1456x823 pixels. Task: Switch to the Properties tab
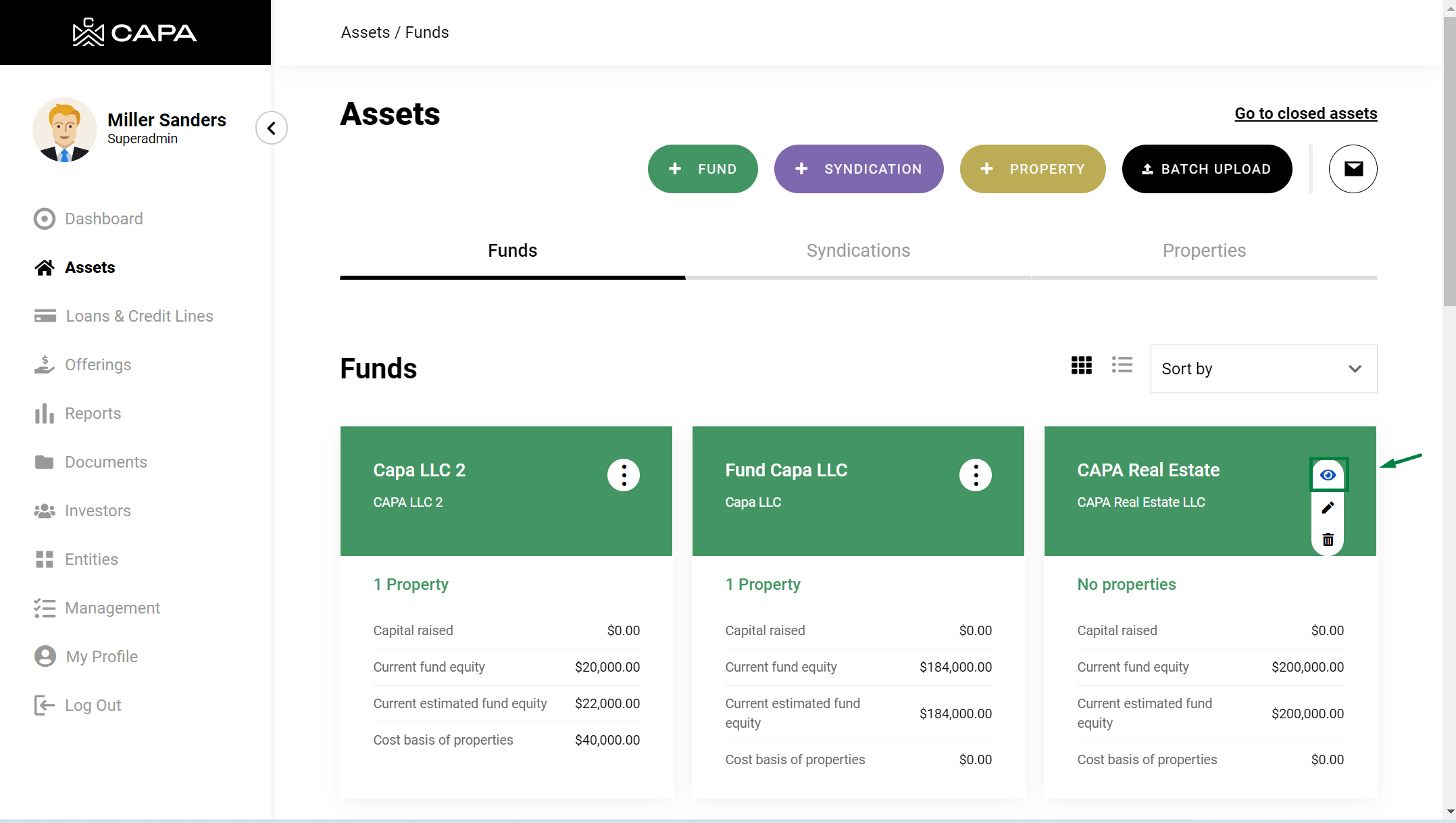click(1203, 251)
